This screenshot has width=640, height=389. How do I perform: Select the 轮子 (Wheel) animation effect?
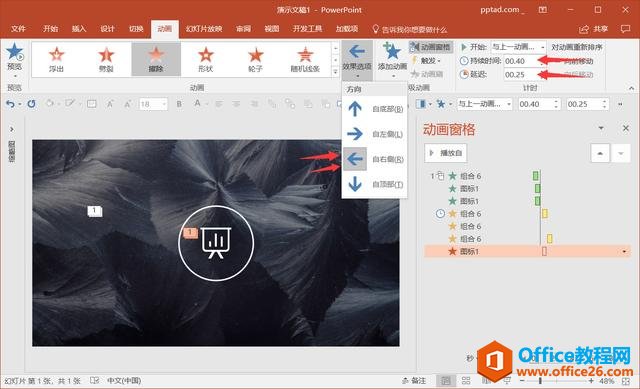pyautogui.click(x=256, y=59)
